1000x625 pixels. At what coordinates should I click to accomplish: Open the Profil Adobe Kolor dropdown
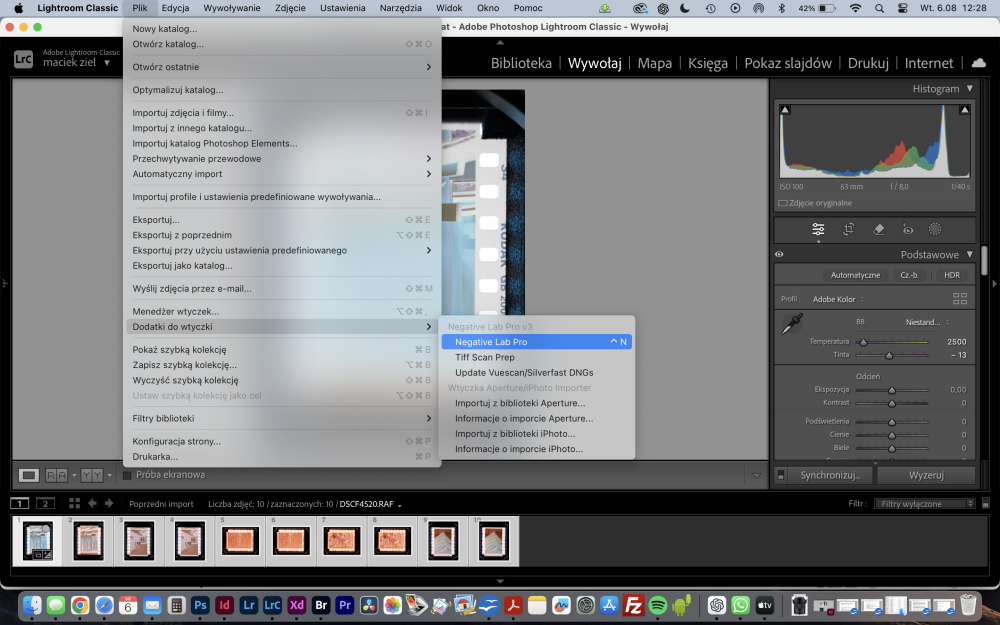tap(838, 299)
